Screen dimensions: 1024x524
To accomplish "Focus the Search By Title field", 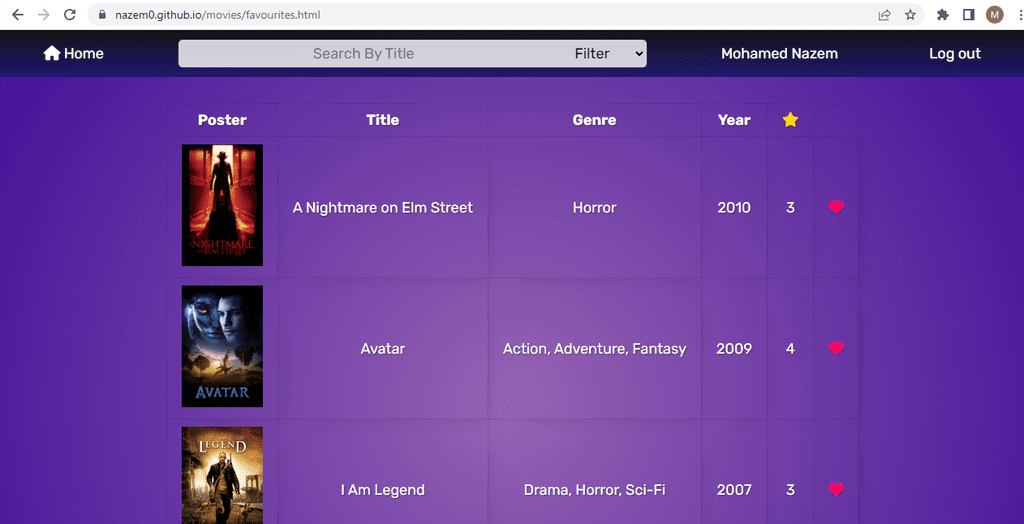I will tap(363, 54).
